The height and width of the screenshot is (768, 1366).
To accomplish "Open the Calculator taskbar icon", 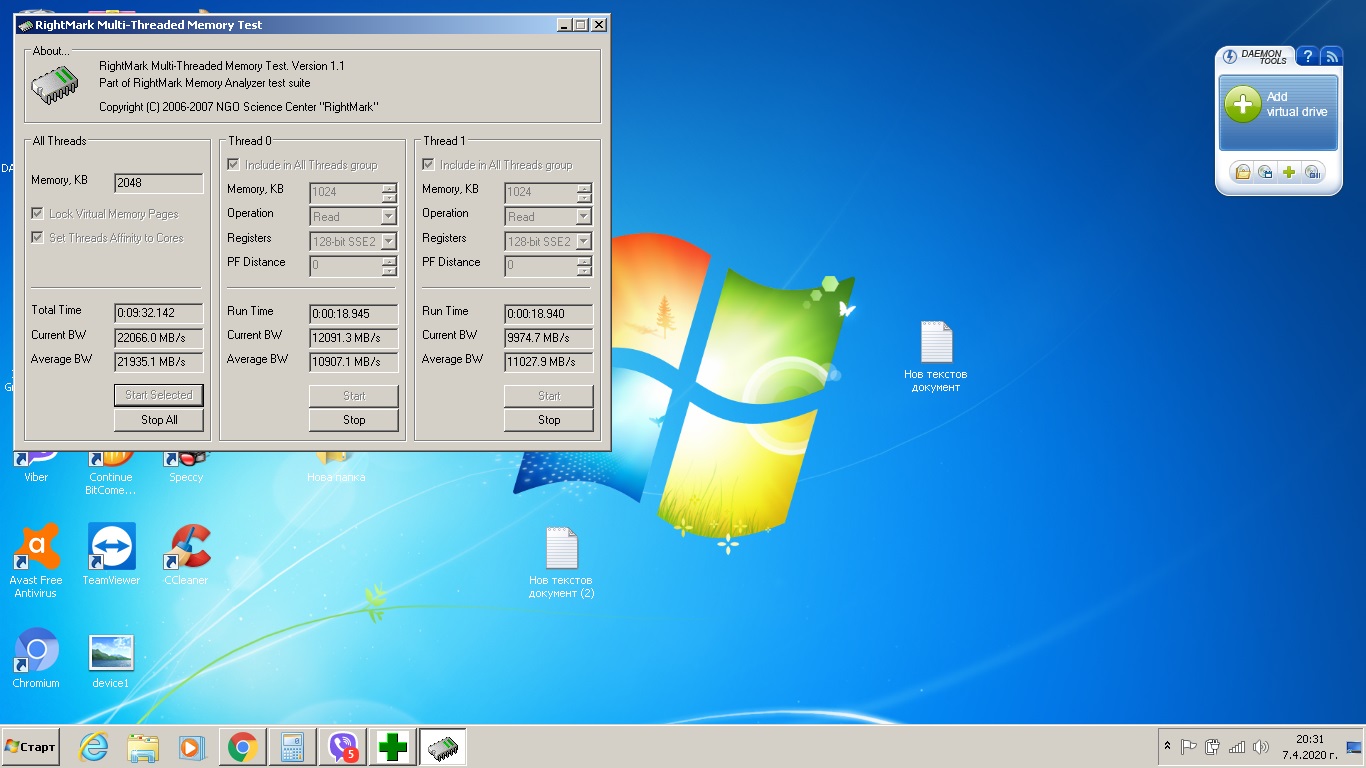I will 293,747.
